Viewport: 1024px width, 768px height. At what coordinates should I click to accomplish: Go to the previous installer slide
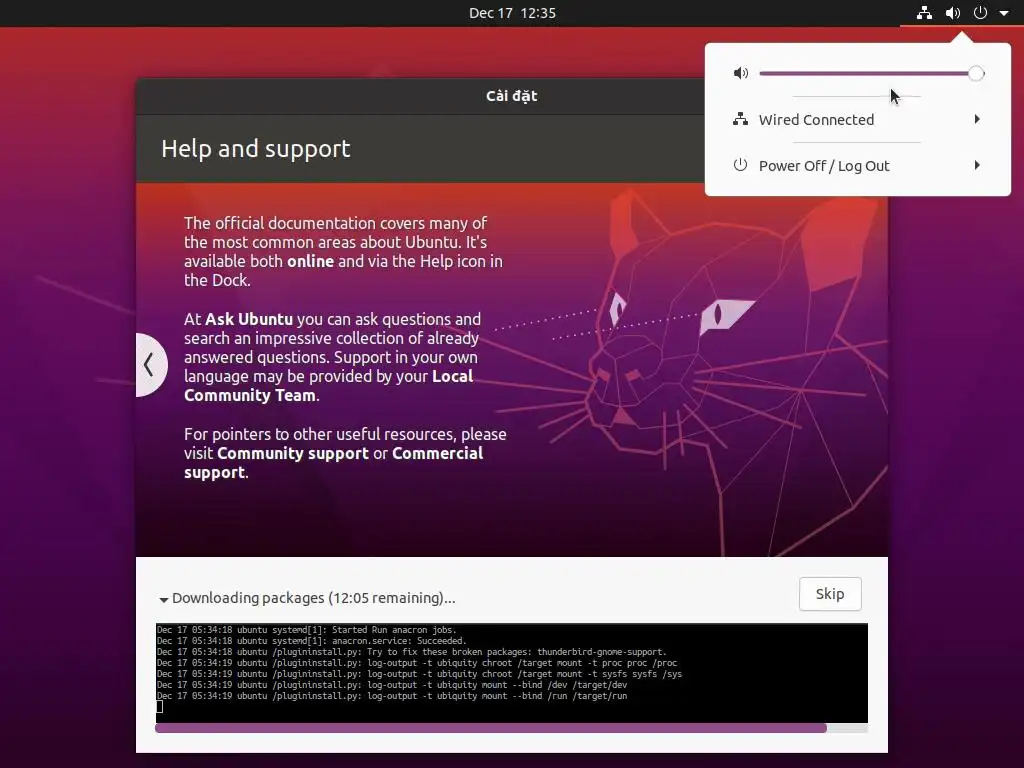point(150,364)
